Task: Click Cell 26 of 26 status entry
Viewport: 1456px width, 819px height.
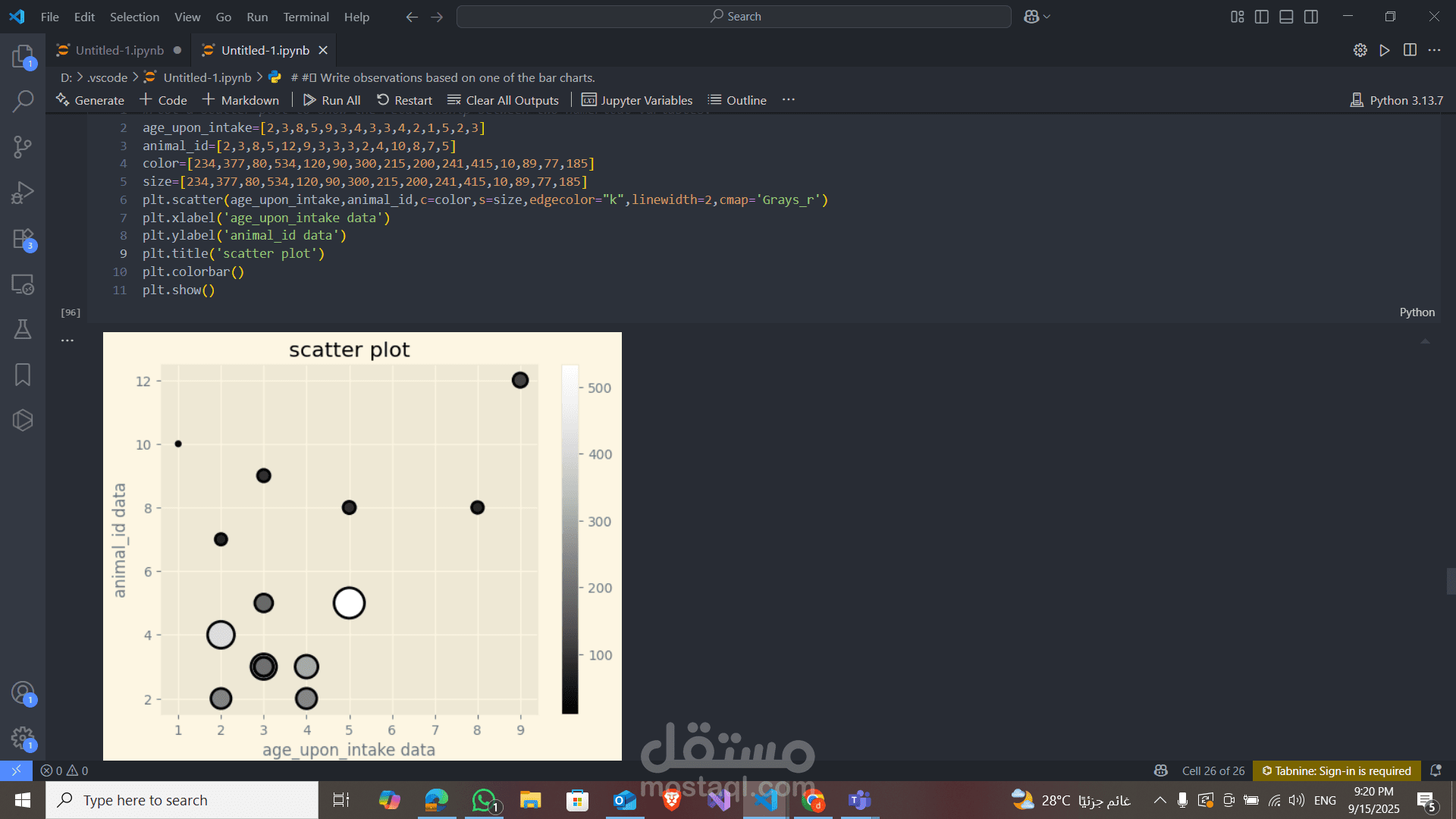Action: point(1213,770)
